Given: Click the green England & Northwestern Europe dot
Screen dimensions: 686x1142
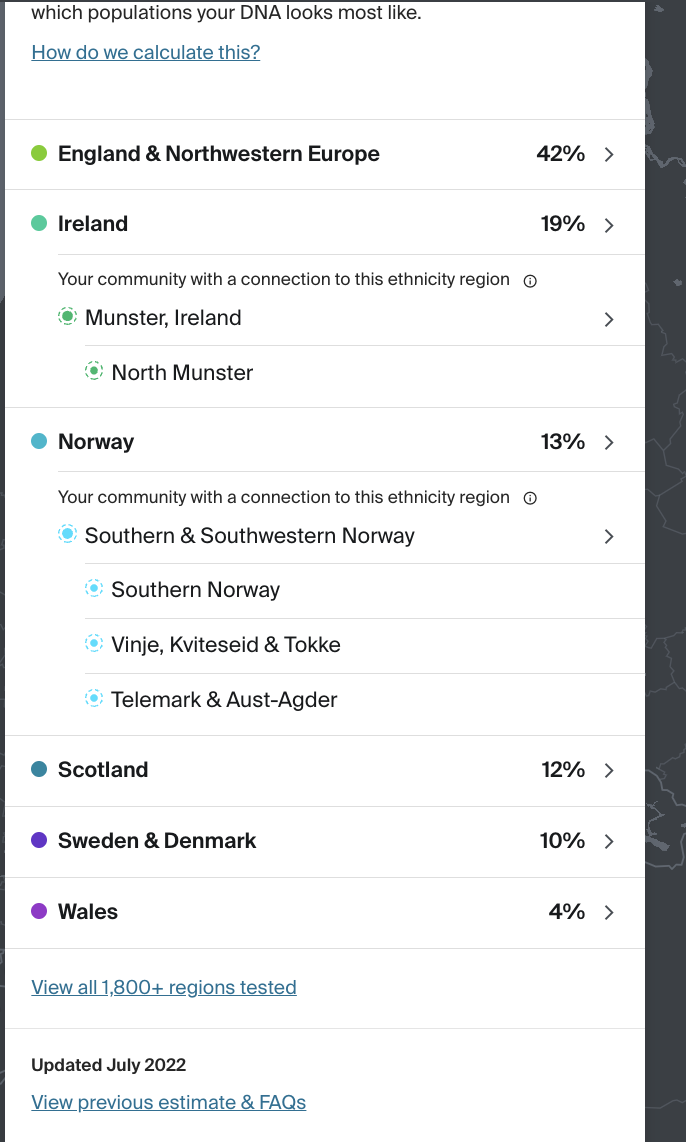Looking at the screenshot, I should point(39,153).
